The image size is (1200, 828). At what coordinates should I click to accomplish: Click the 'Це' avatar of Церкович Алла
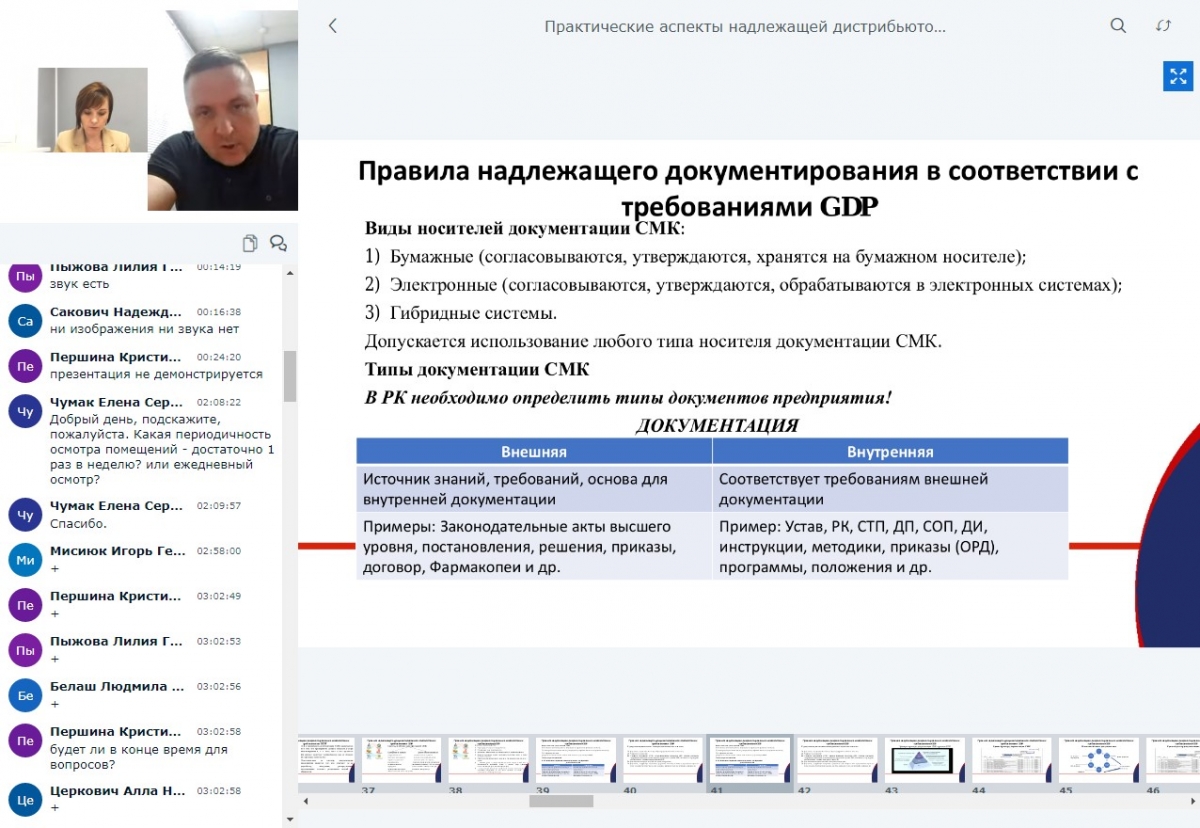[x=25, y=800]
